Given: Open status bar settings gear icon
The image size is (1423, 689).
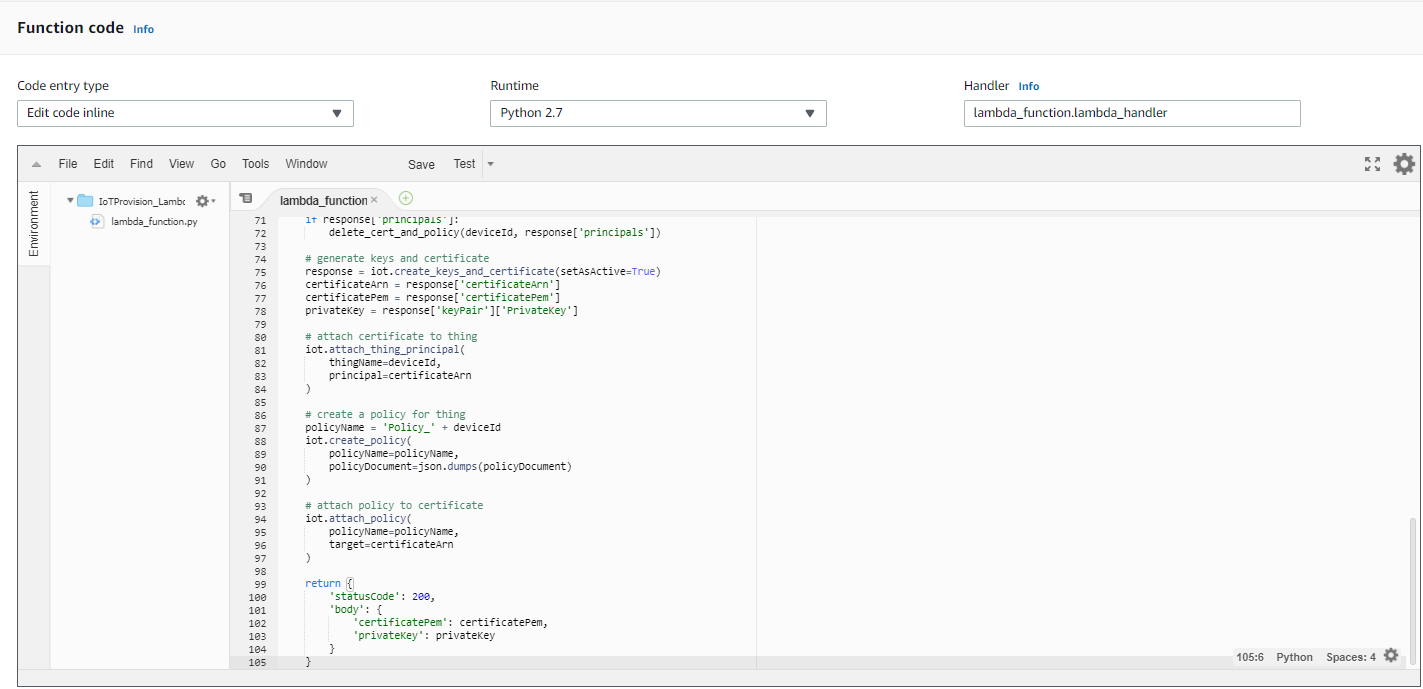Looking at the screenshot, I should (x=1391, y=656).
